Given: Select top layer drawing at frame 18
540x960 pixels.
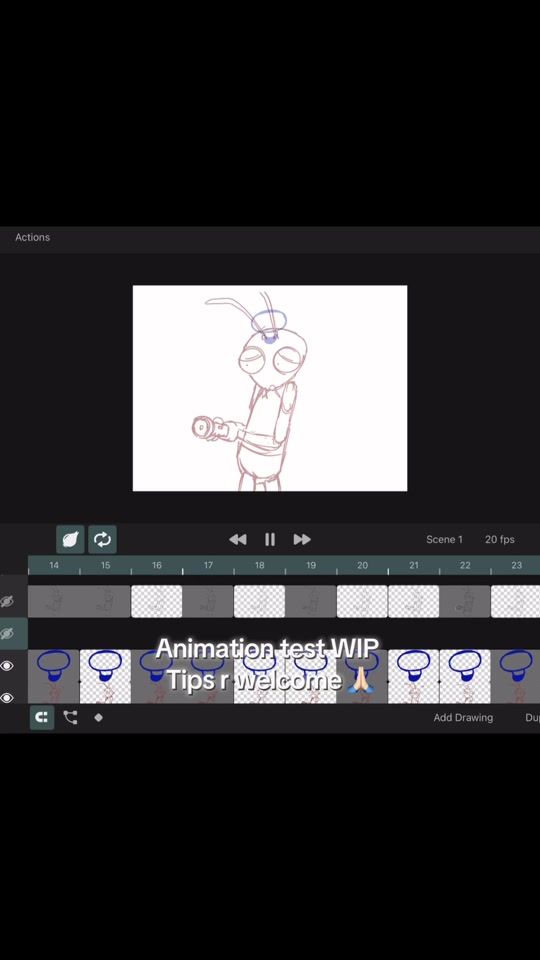Looking at the screenshot, I should click(x=260, y=601).
